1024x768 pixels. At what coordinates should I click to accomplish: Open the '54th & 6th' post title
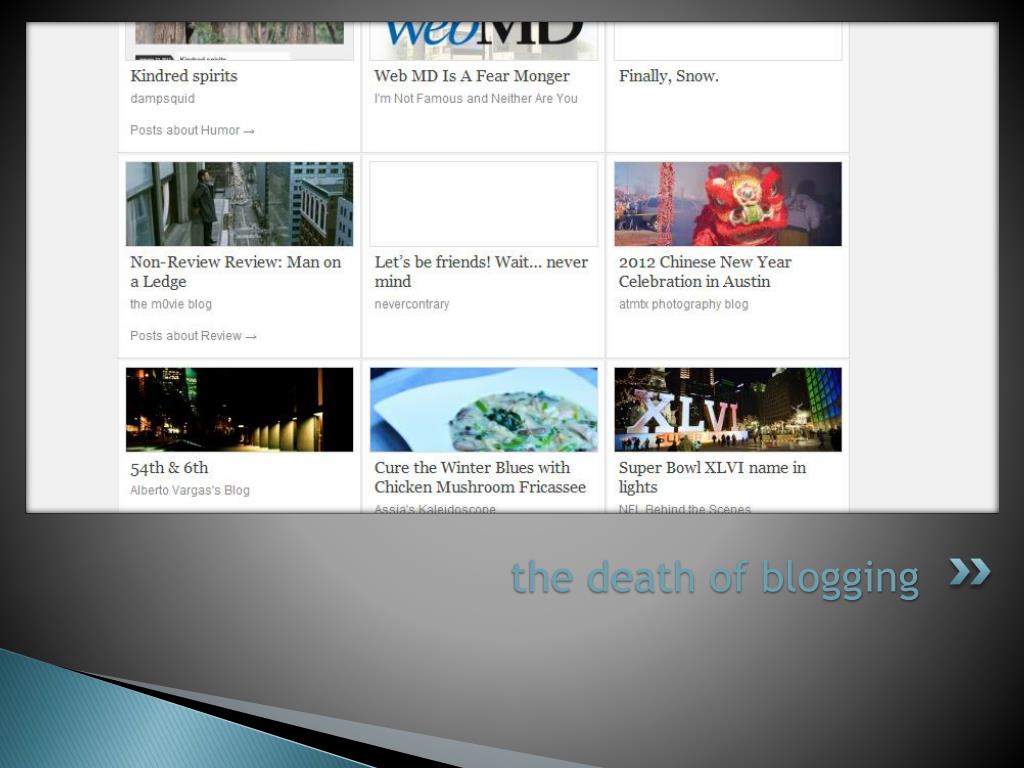(169, 468)
